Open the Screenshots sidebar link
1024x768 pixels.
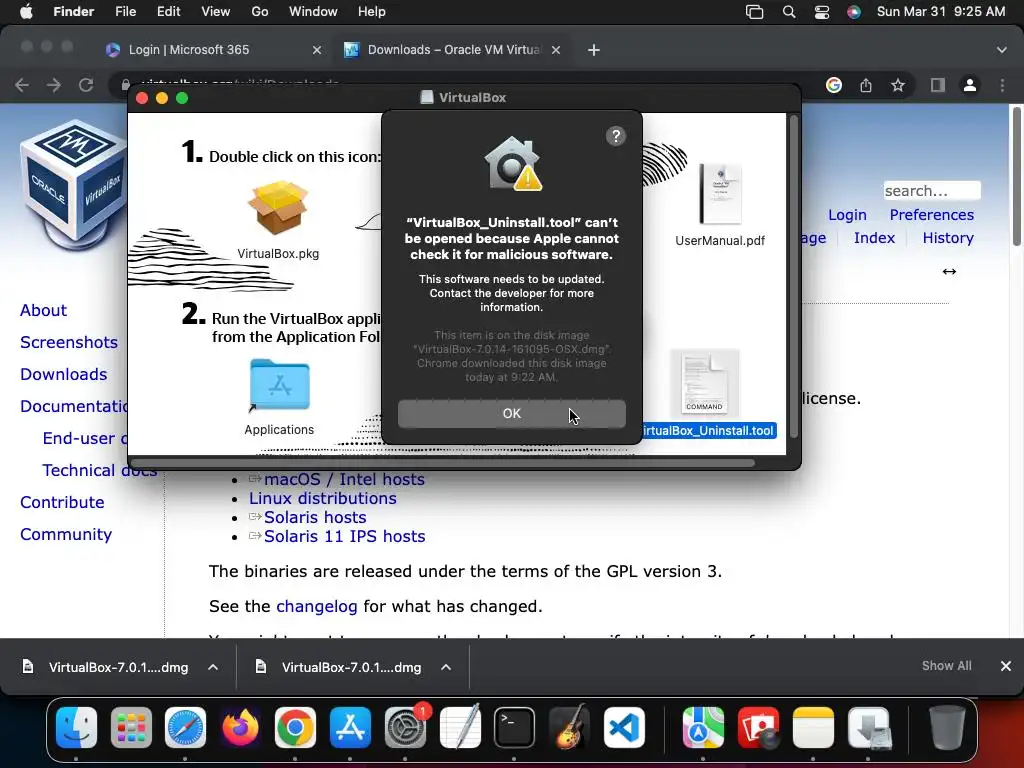coord(69,342)
